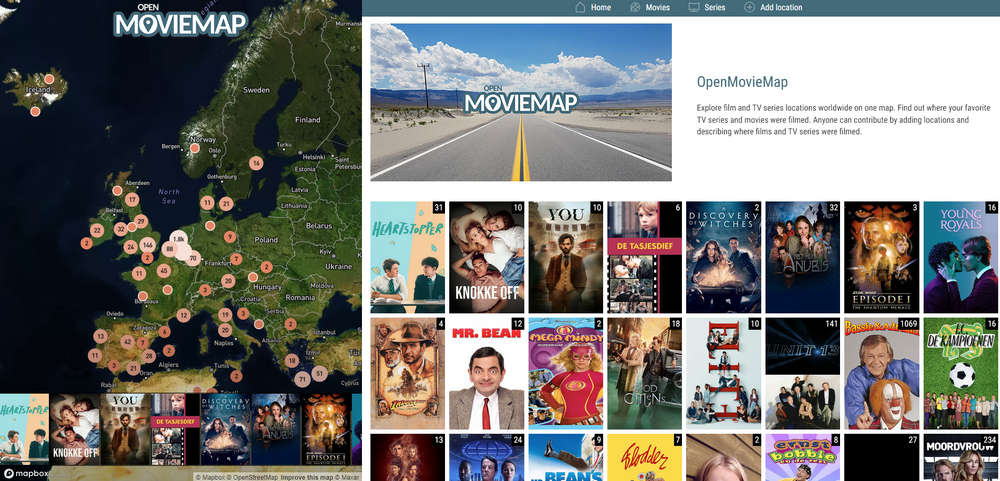Open the Bassie & Adriaan poster
The image size is (1000, 481).
click(x=882, y=374)
